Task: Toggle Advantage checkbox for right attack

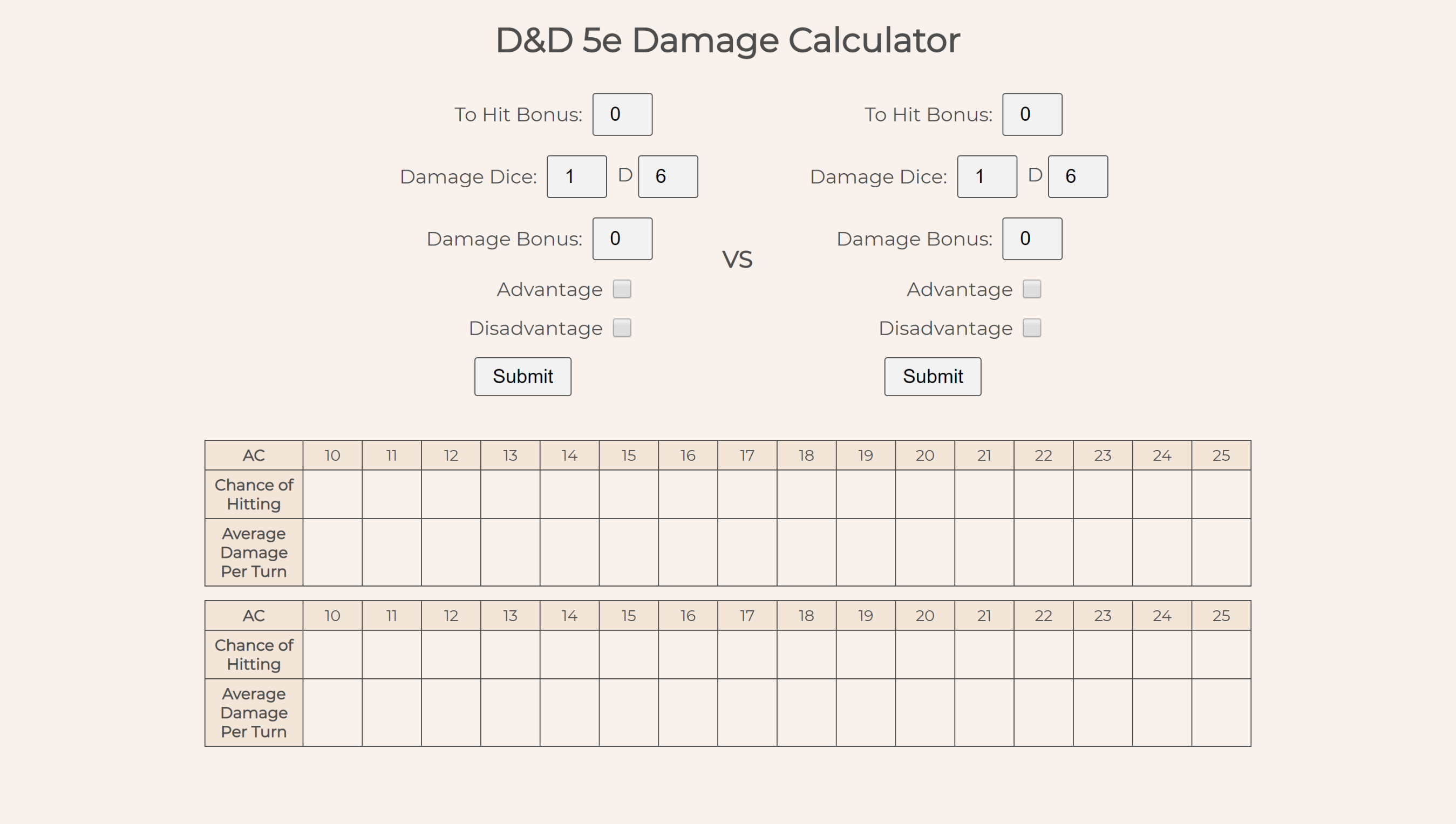Action: (1033, 289)
